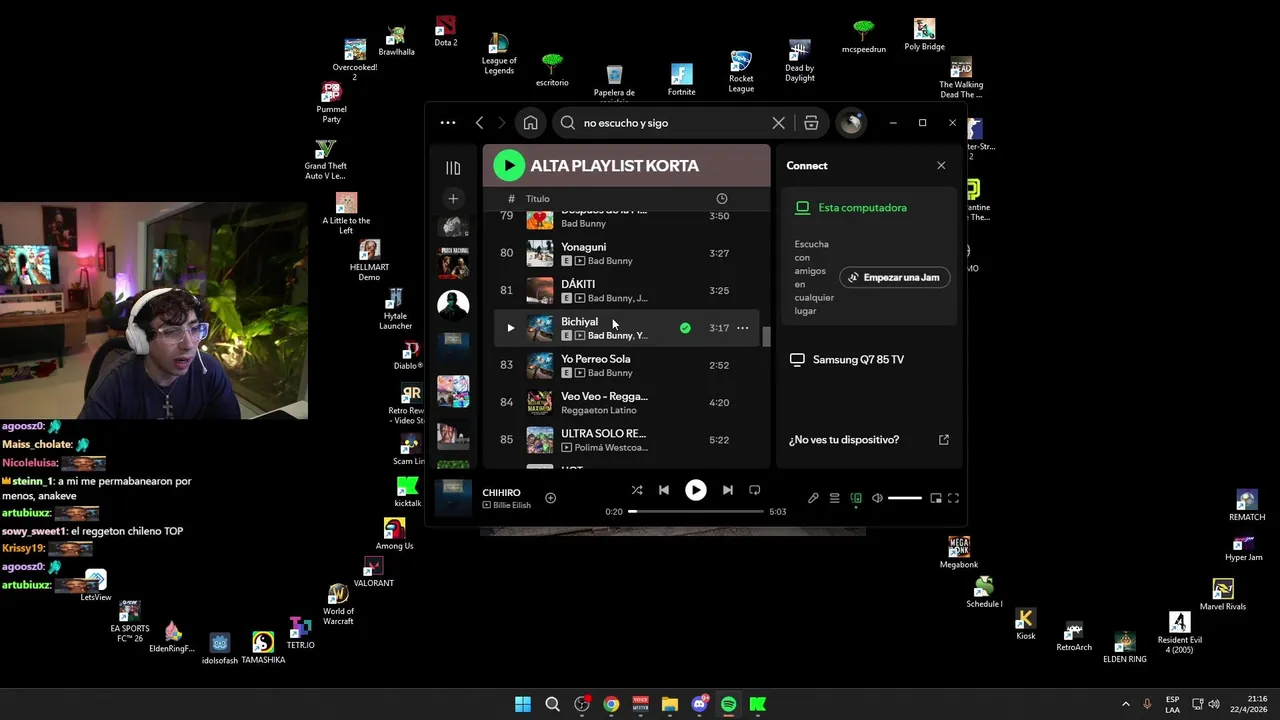
Task: Play the Bichiyal track row
Action: [511, 328]
